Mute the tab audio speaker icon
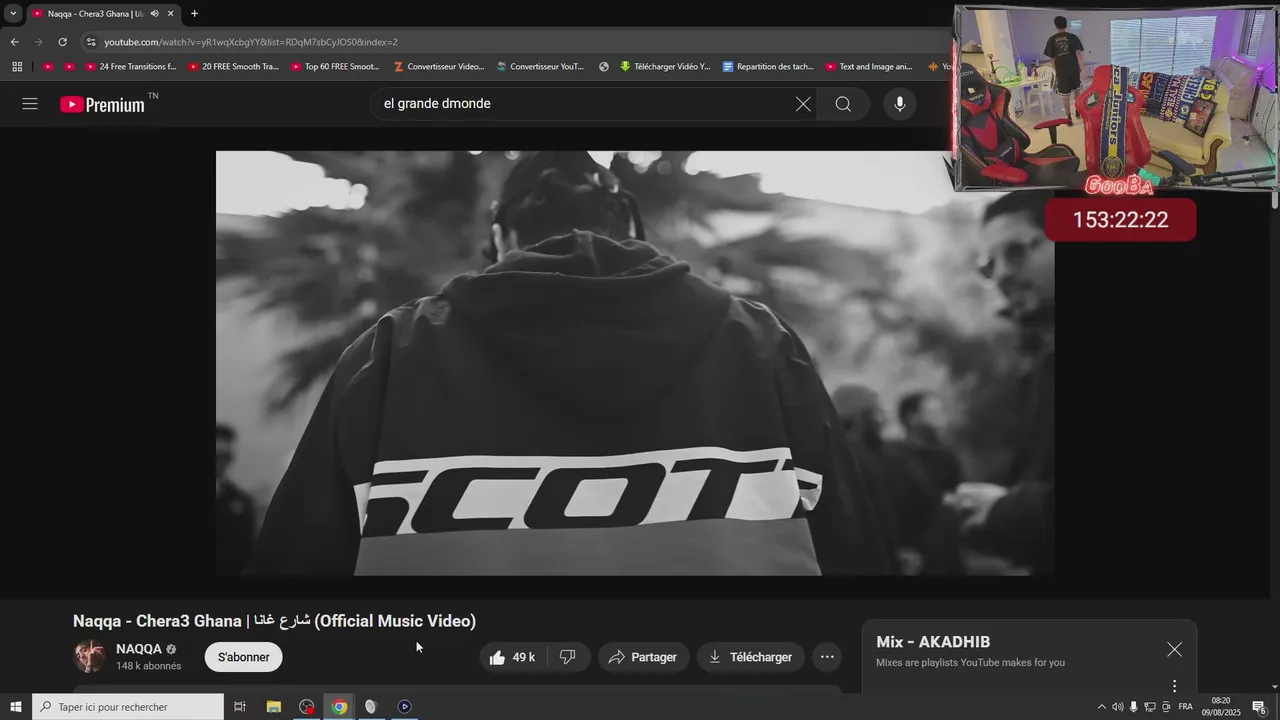Image resolution: width=1280 pixels, height=720 pixels. [x=155, y=14]
